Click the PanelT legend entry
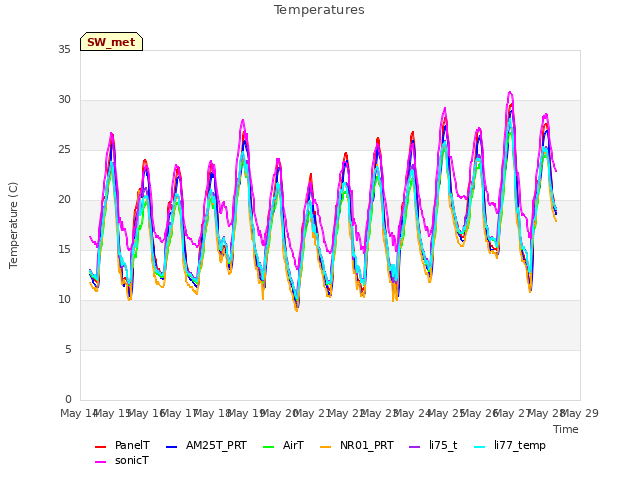This screenshot has height=480, width=640. coord(122,445)
